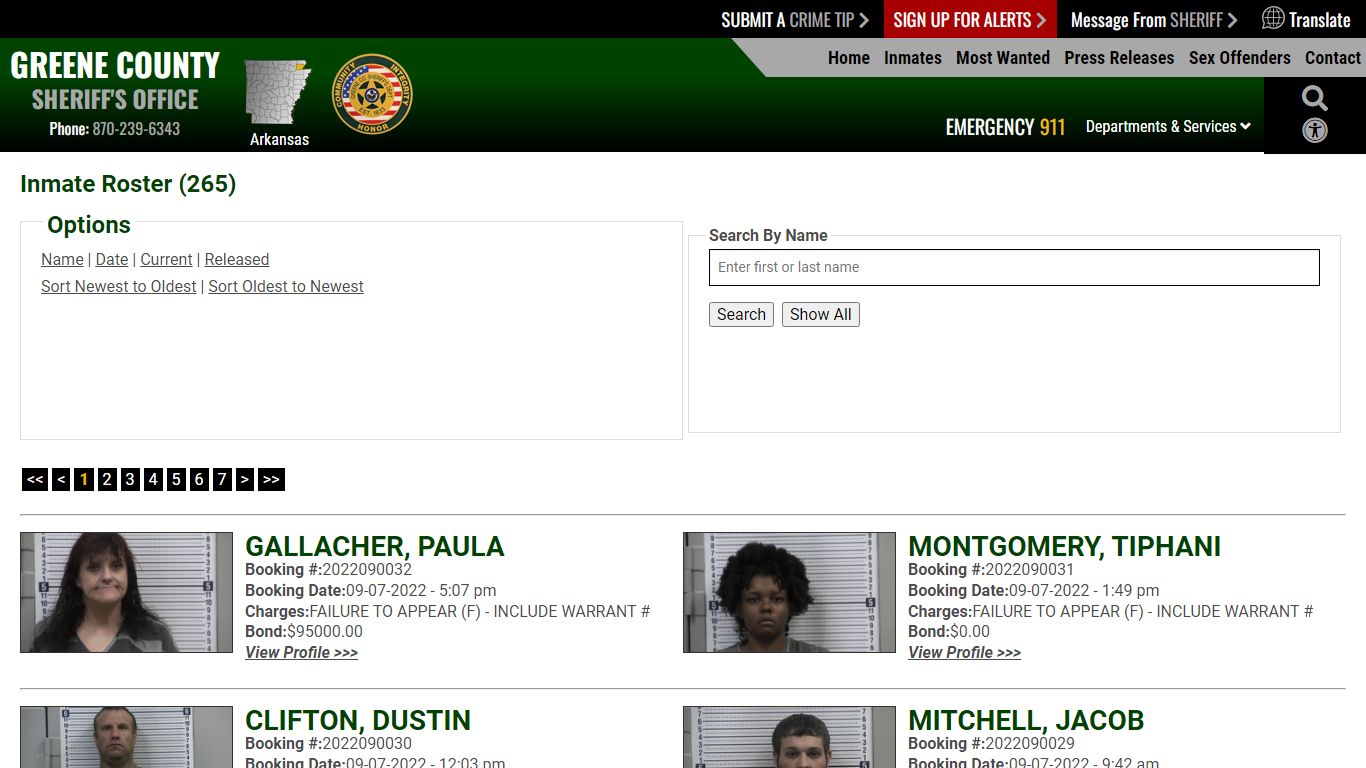Click the Translate globe icon
1366x768 pixels.
1273,18
